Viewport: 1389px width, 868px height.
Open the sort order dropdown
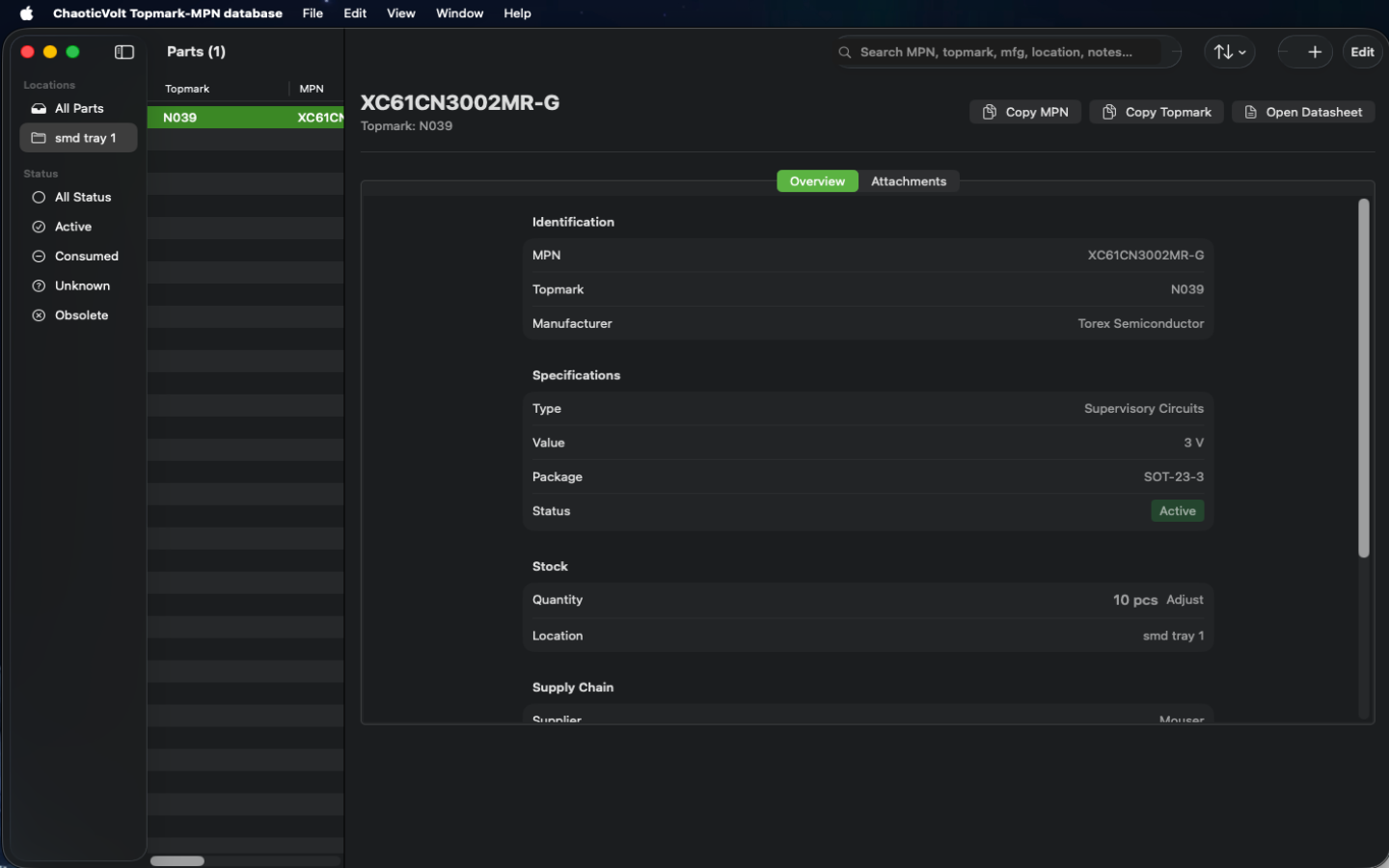tap(1230, 52)
